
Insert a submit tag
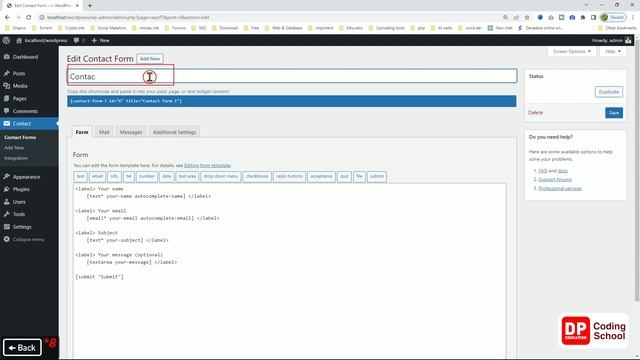[377, 176]
